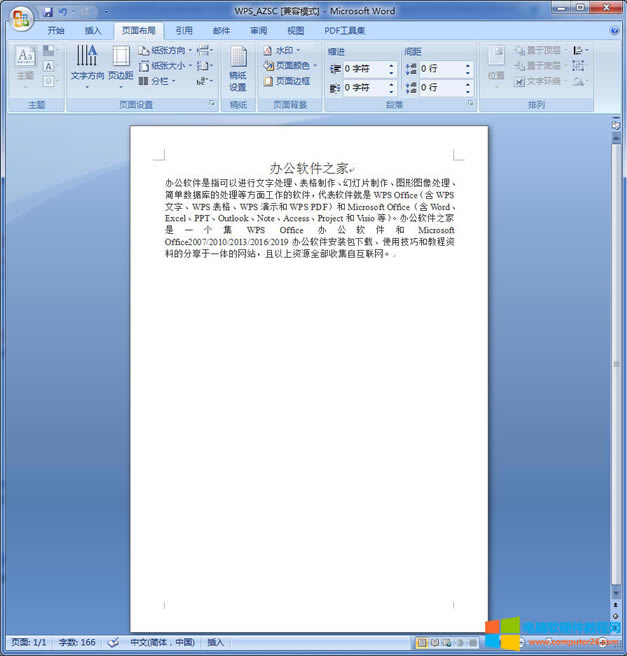
Task: Open 稿纸设置 manuscript paper settings
Action: pyautogui.click(x=238, y=68)
